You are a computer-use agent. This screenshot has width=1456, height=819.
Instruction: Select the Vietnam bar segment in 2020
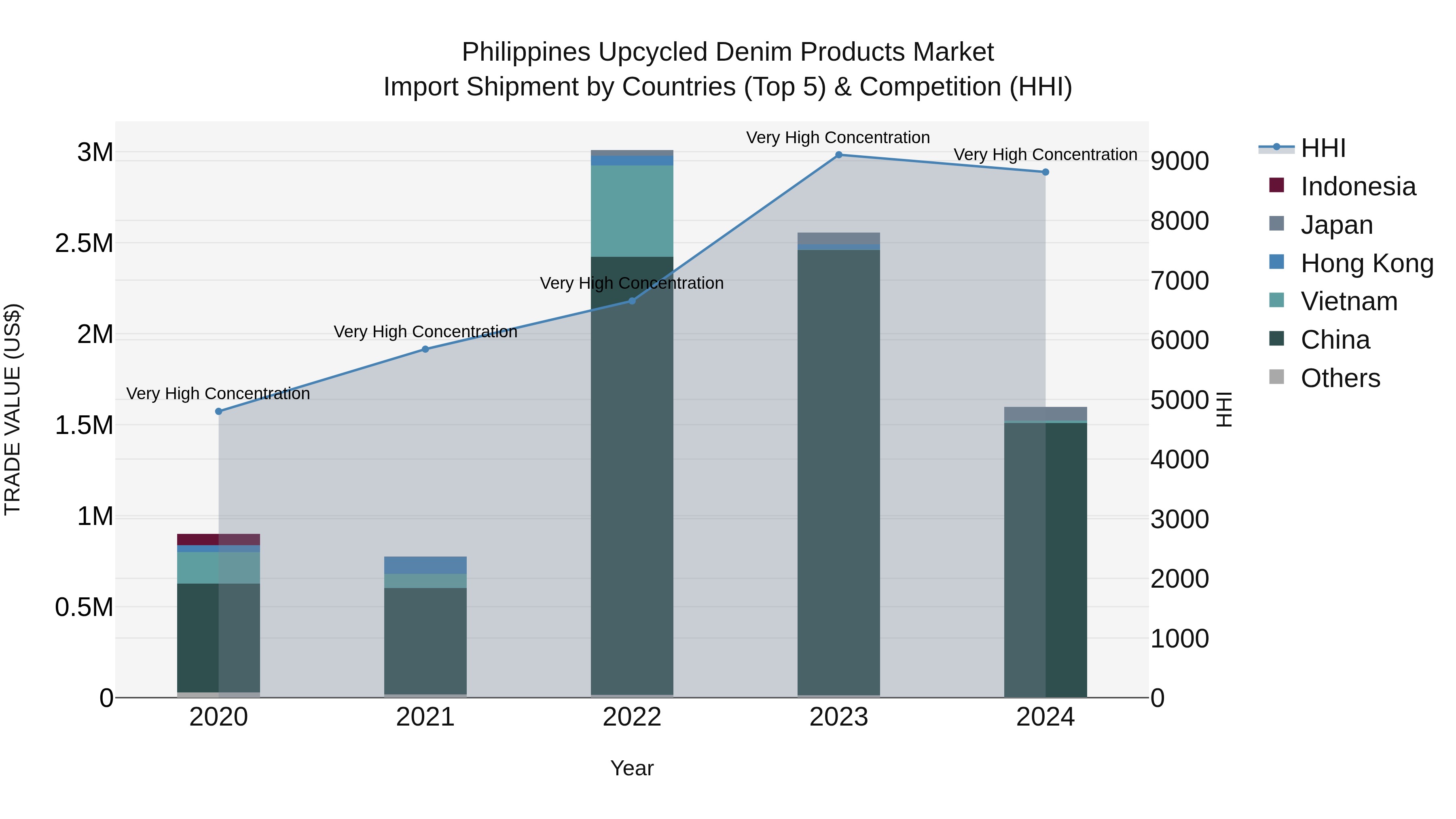(x=219, y=568)
